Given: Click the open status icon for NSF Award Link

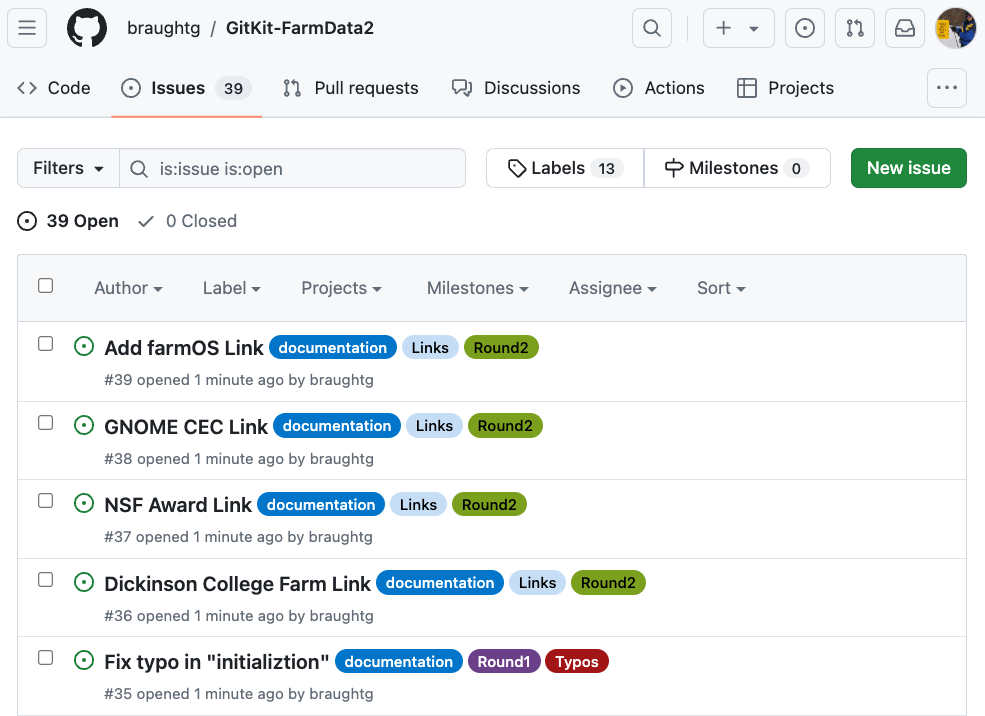Looking at the screenshot, I should coord(84,504).
